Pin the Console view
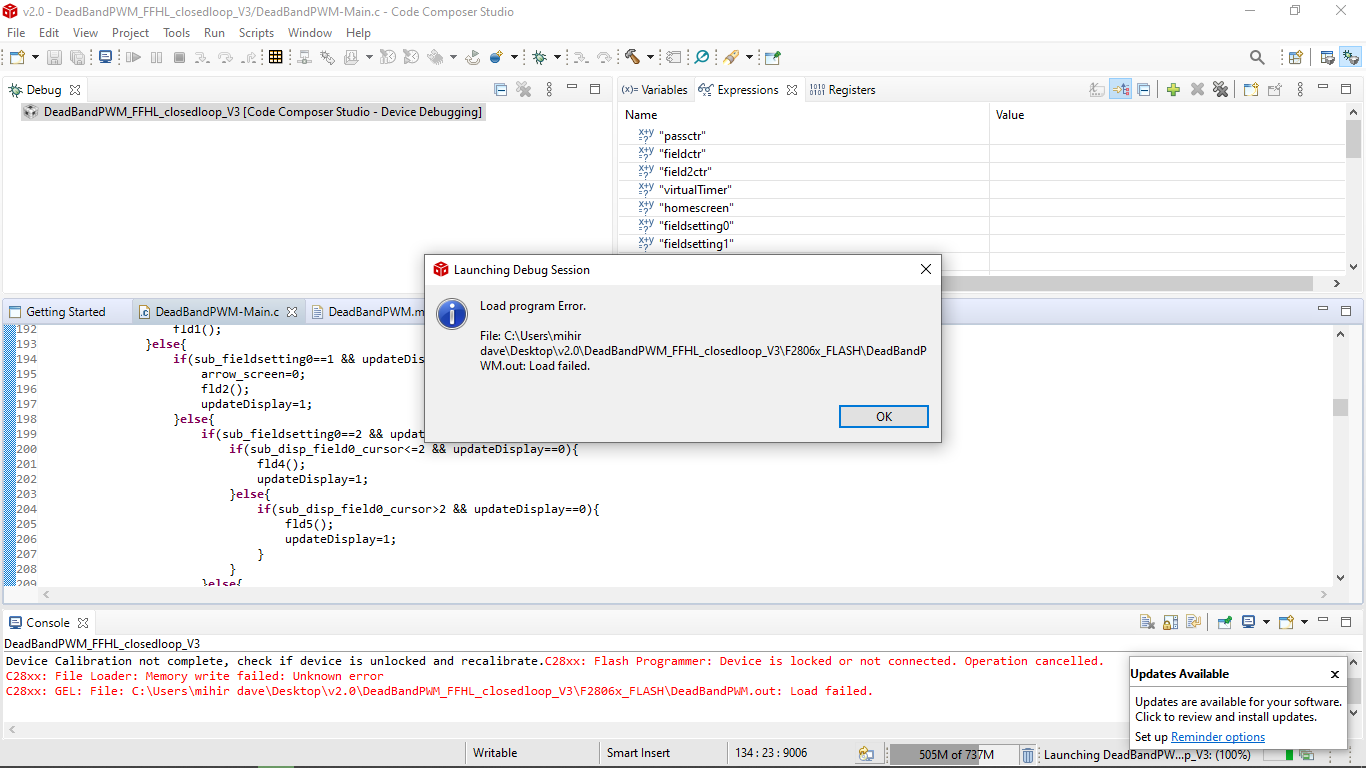Viewport: 1366px width, 768px height. [x=1224, y=622]
